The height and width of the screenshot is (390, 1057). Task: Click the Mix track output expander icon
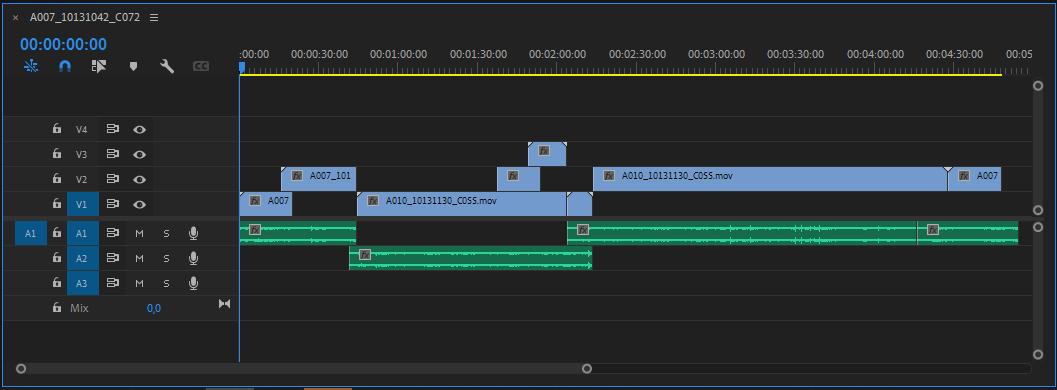pos(224,304)
